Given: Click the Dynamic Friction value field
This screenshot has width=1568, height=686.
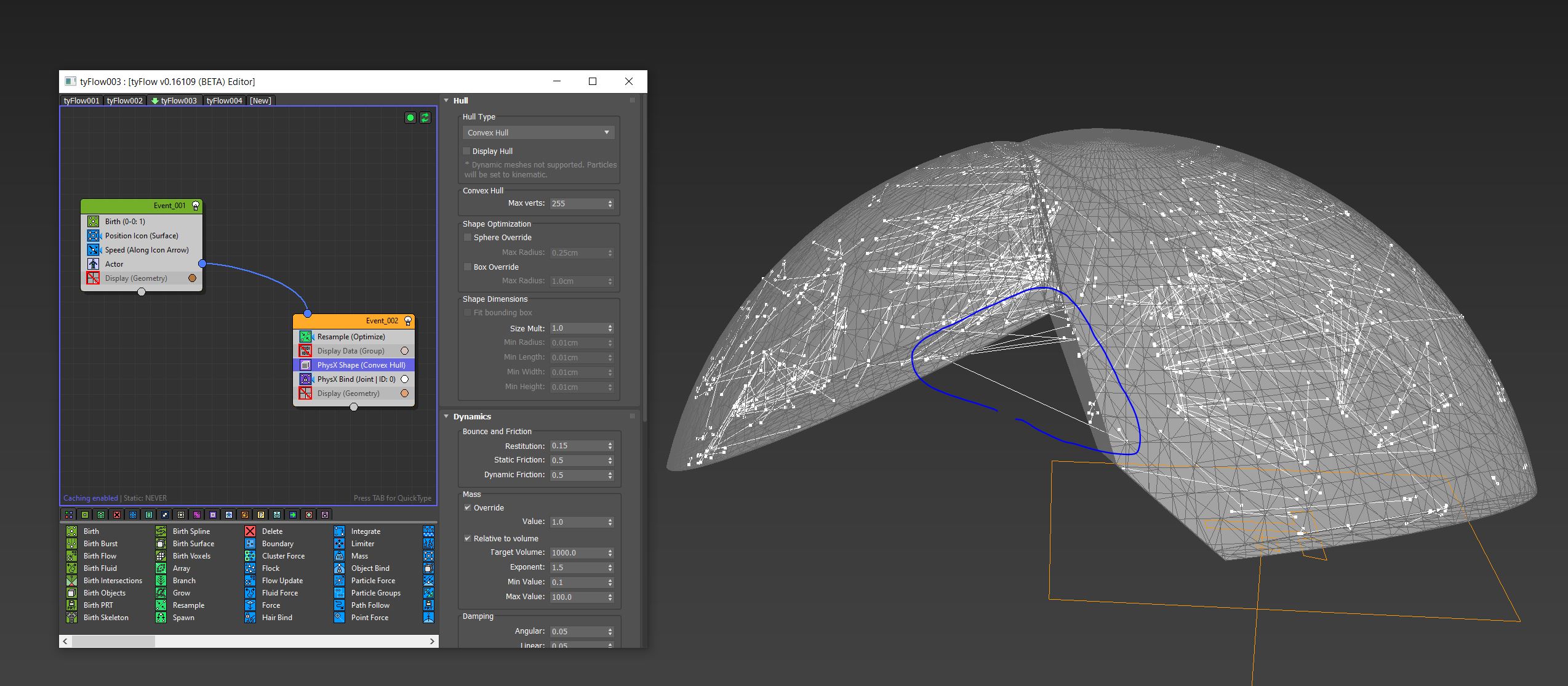Looking at the screenshot, I should point(577,475).
